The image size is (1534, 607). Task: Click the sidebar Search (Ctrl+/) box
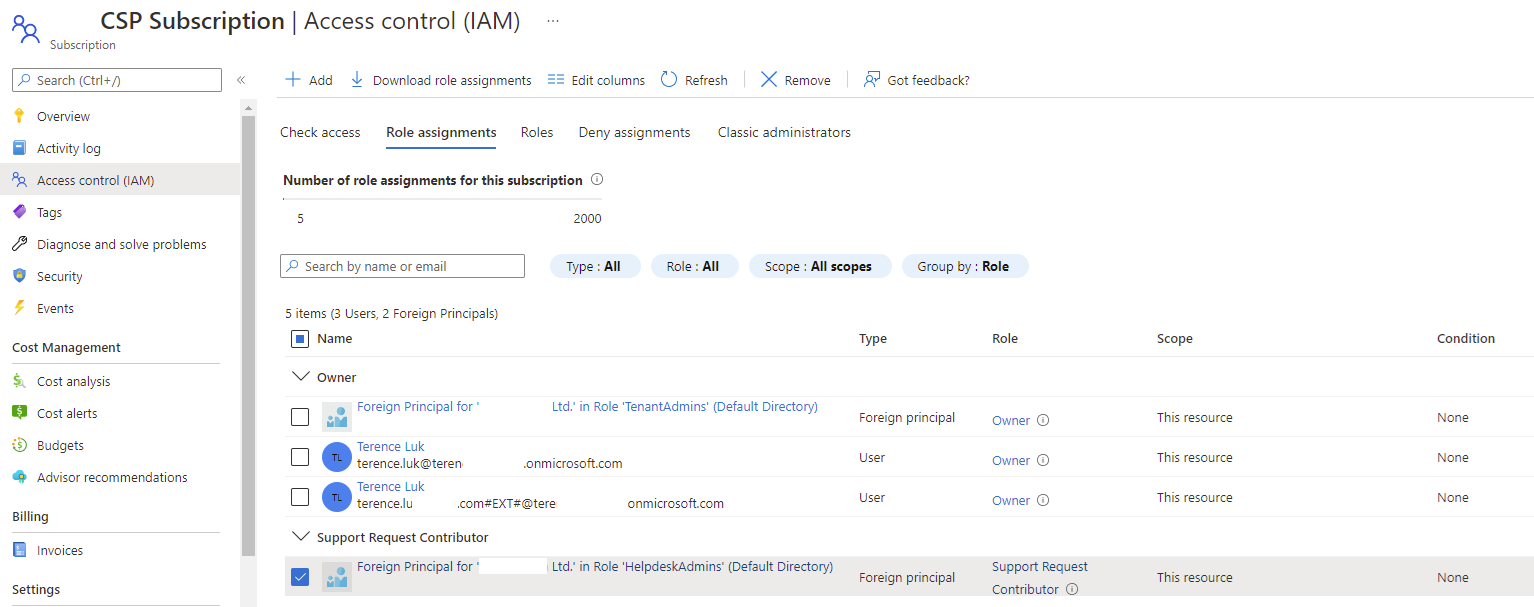117,80
